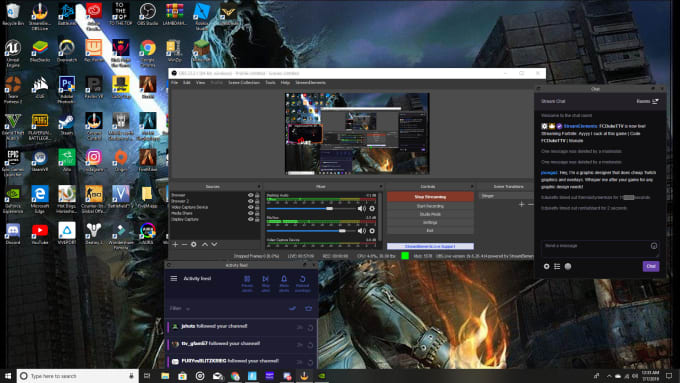Open chat settings gear in Stream Chat
The width and height of the screenshot is (680, 383).
546,266
